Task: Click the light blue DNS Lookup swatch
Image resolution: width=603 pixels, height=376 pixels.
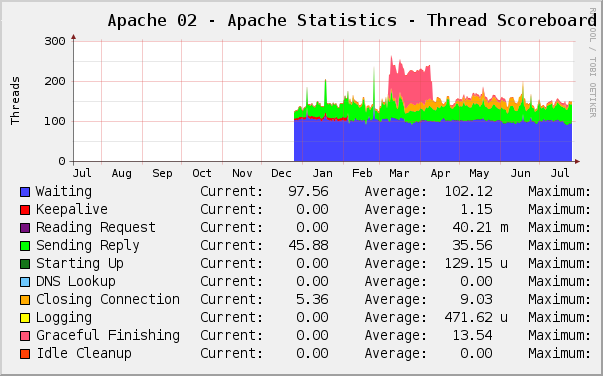Action: click(x=25, y=282)
